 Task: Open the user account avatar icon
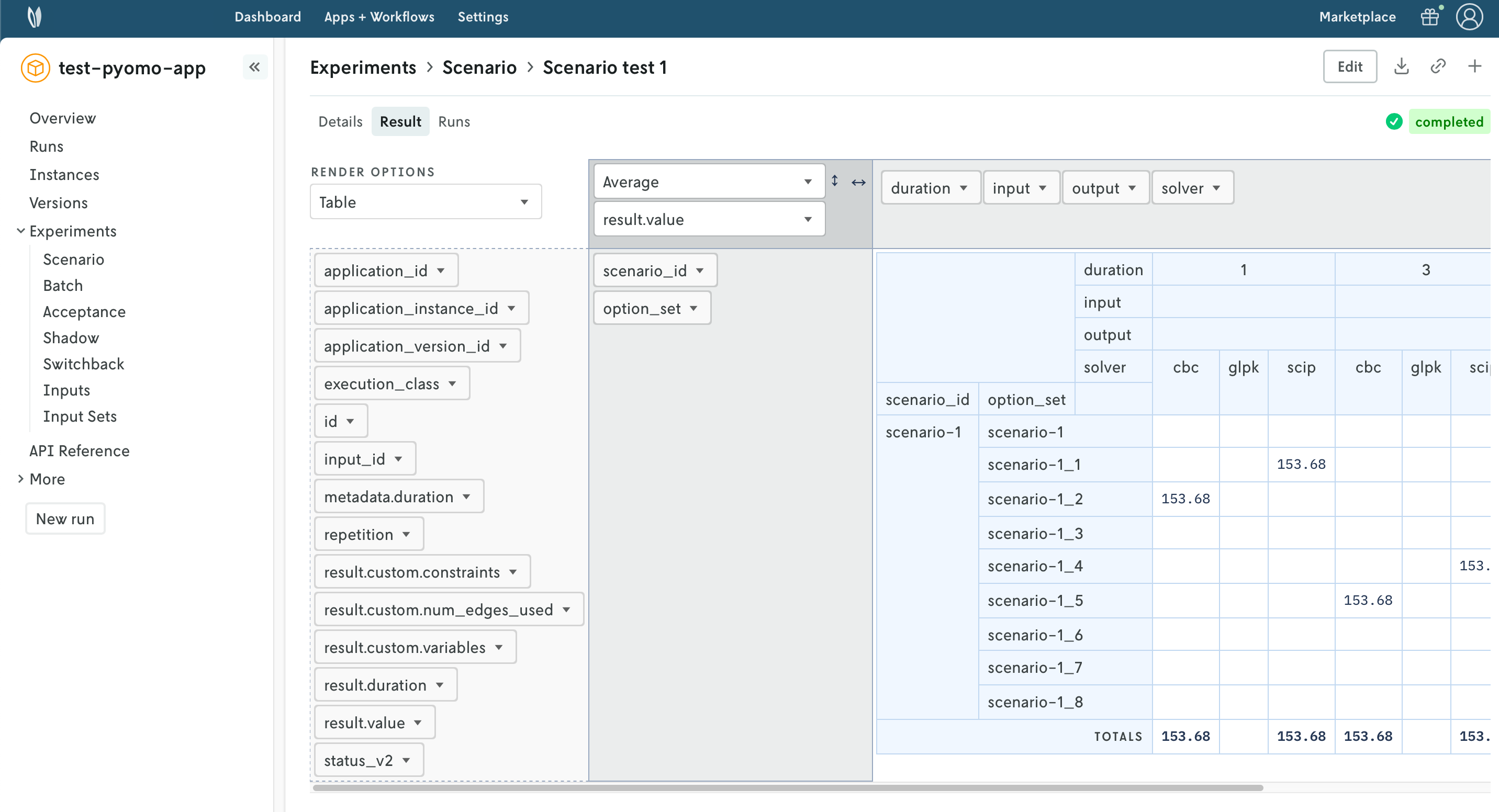click(1469, 17)
